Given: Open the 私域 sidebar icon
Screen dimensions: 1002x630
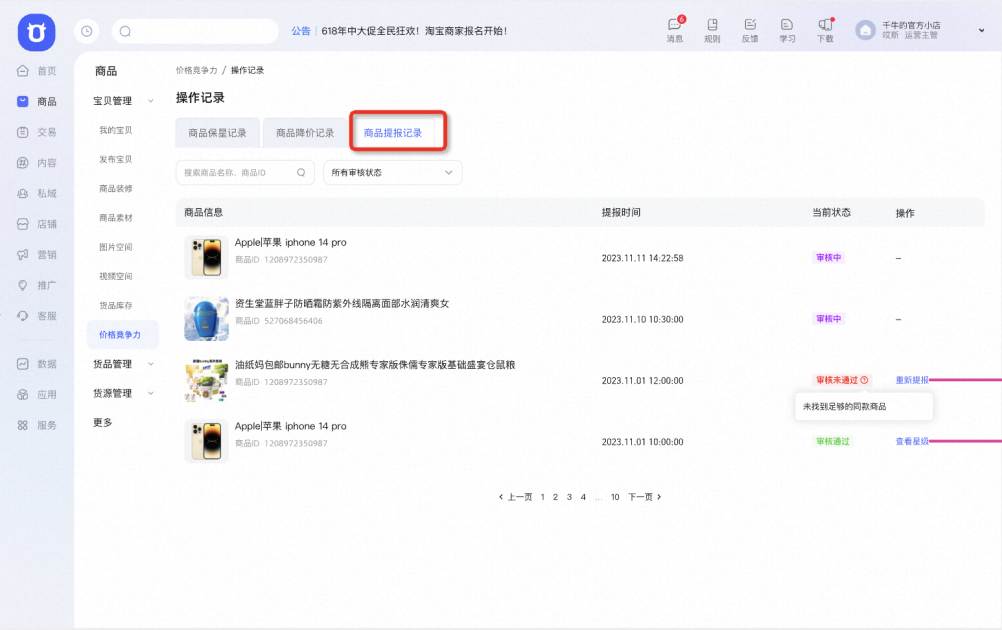Looking at the screenshot, I should click(x=22, y=194).
